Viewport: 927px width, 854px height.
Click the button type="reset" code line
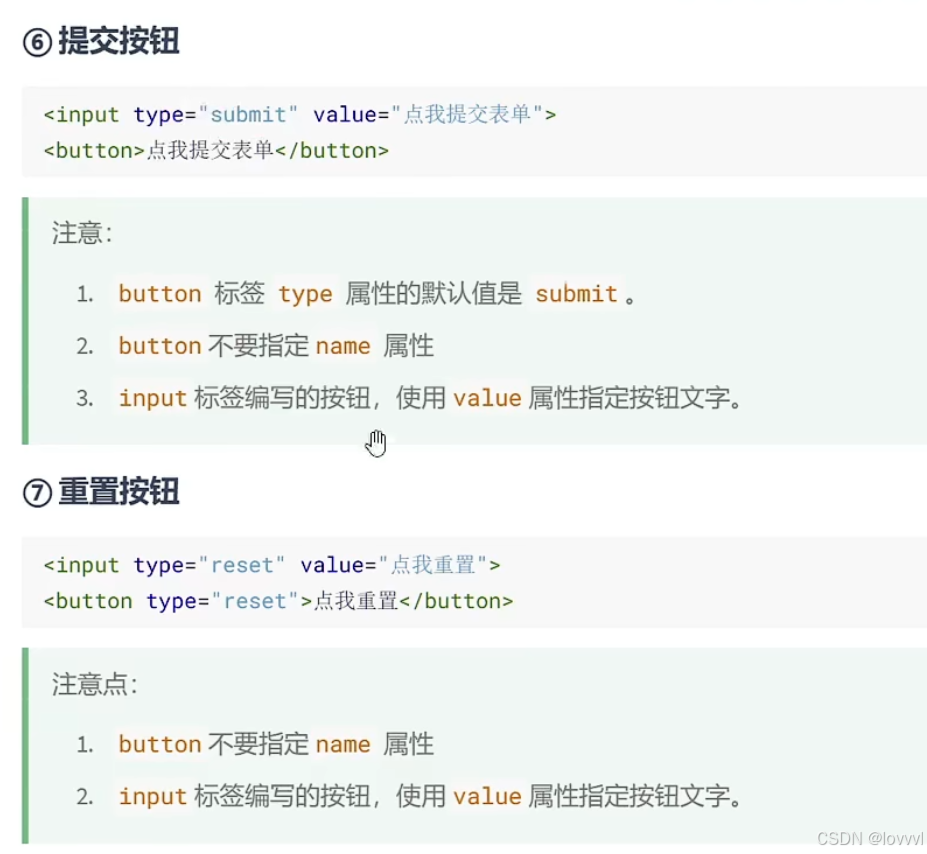point(278,601)
